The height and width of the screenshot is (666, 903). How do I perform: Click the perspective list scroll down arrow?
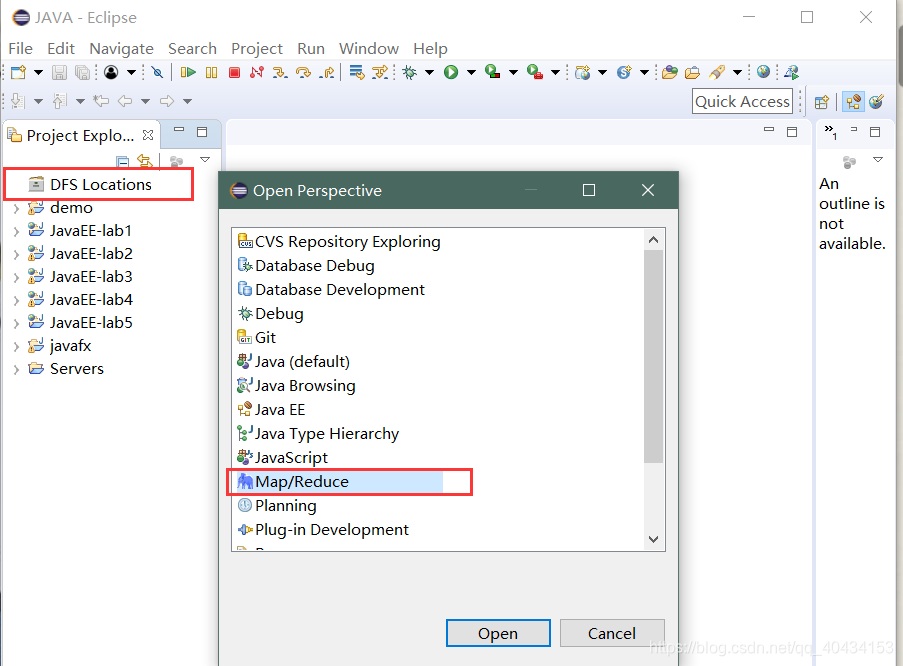[x=654, y=539]
